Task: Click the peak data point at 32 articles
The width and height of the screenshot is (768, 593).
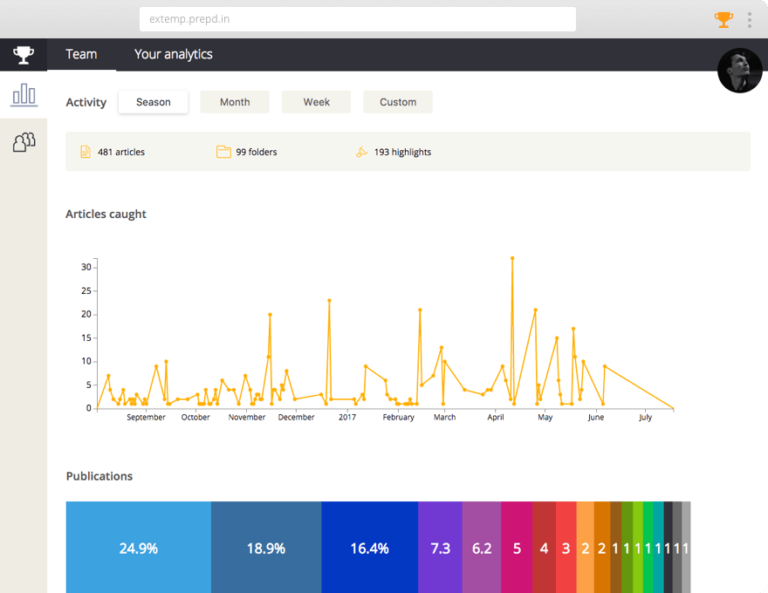Action: click(512, 258)
